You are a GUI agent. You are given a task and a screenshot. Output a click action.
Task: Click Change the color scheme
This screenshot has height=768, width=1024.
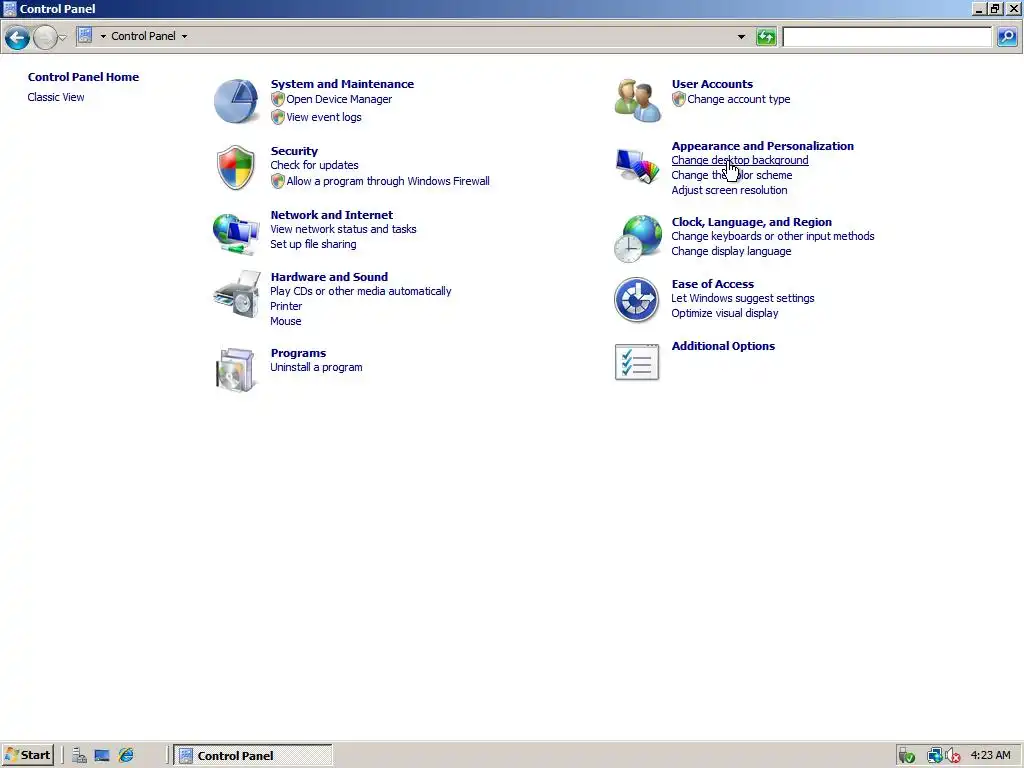[731, 175]
